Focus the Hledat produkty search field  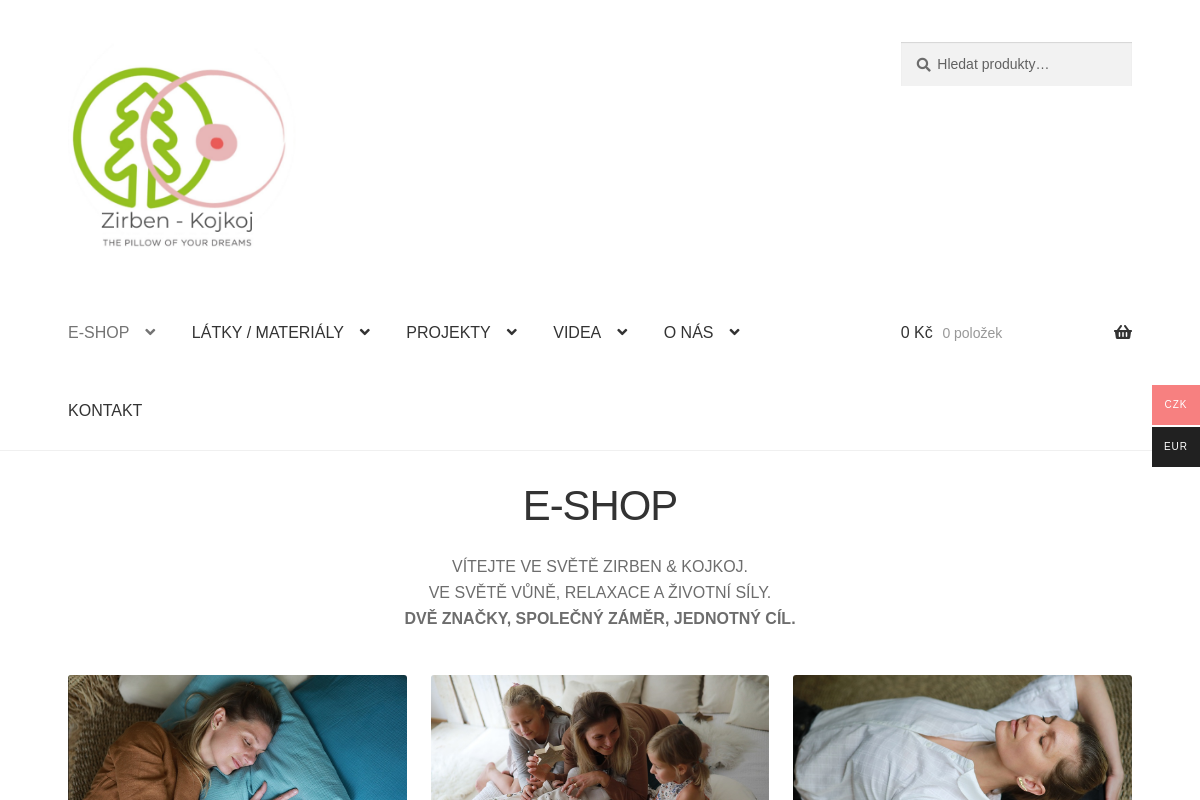click(1016, 64)
